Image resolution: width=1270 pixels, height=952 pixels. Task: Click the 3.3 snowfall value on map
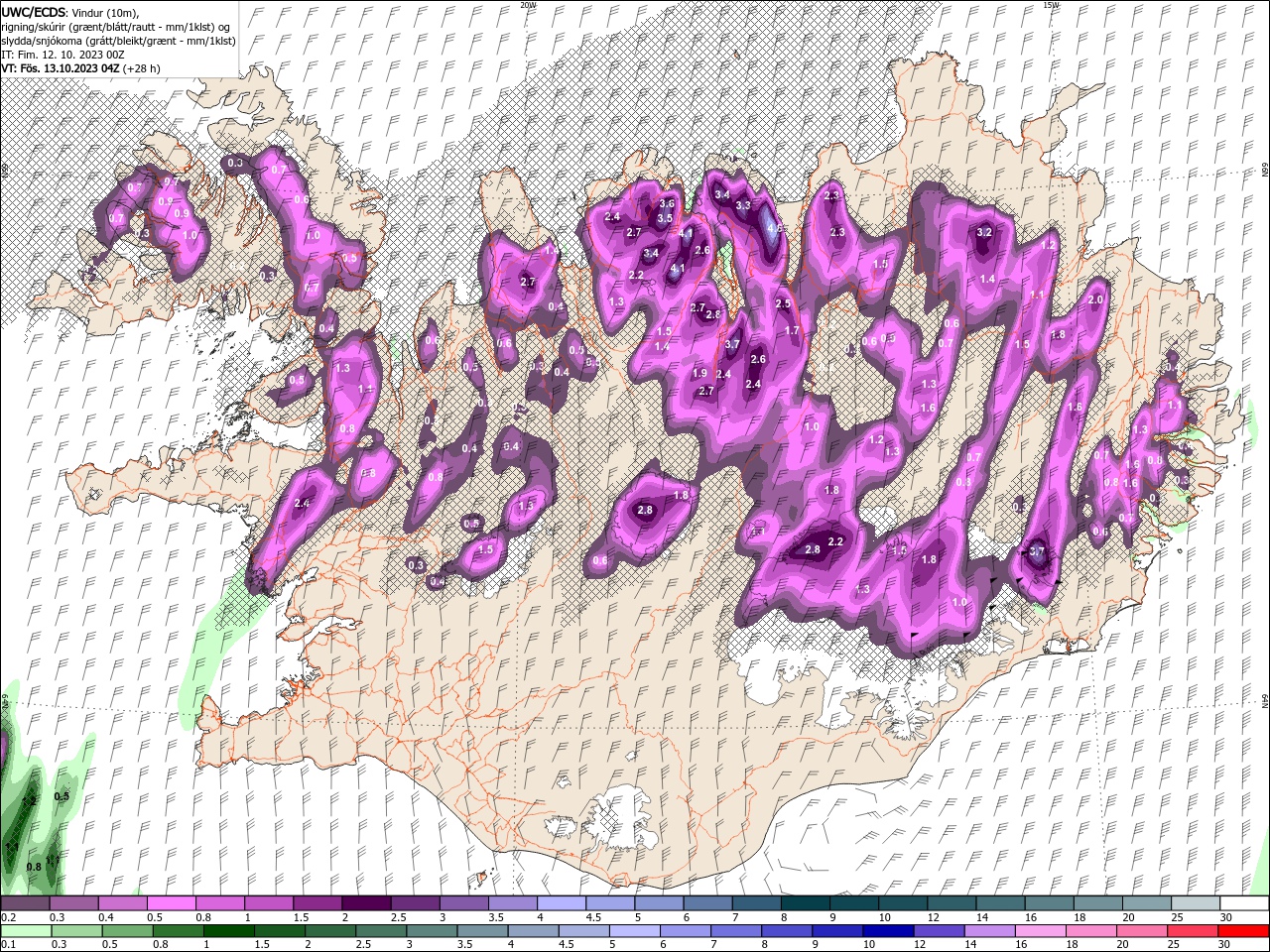click(x=742, y=205)
